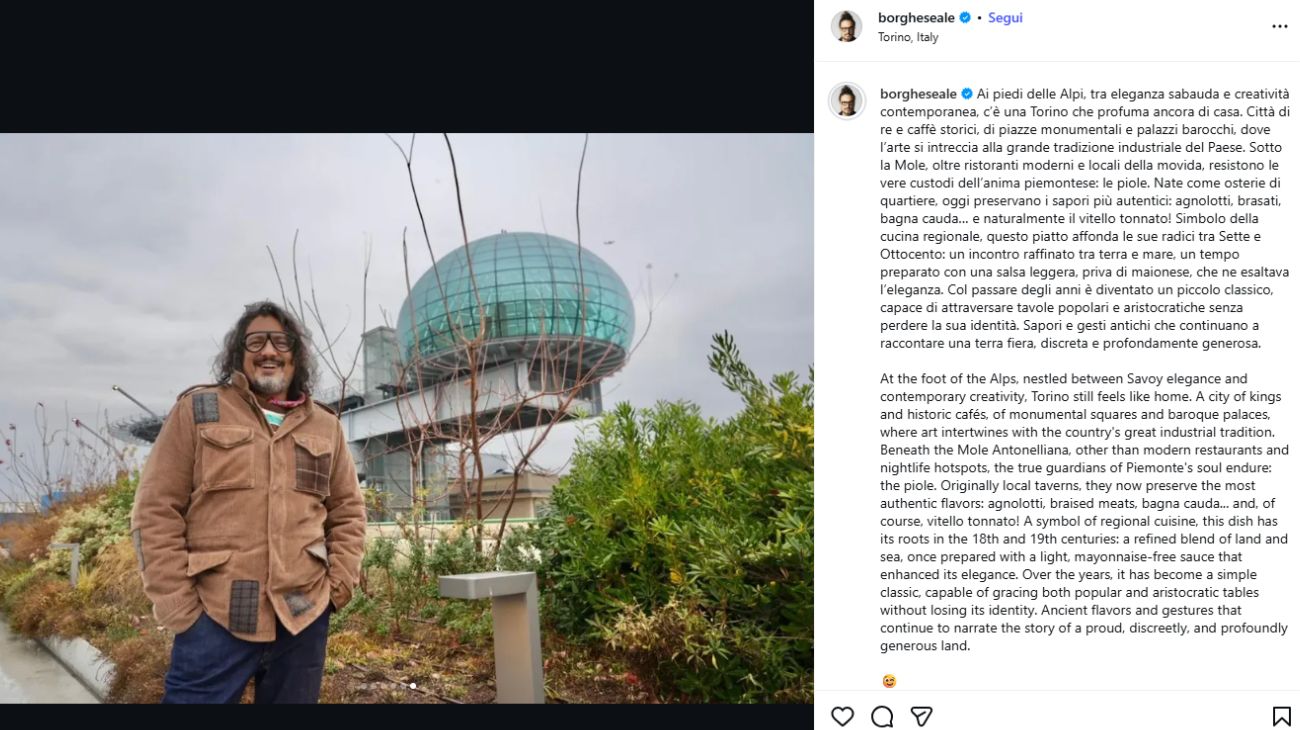Image resolution: width=1300 pixels, height=730 pixels.
Task: Click the Italian caption text paragraph
Action: point(1084,218)
